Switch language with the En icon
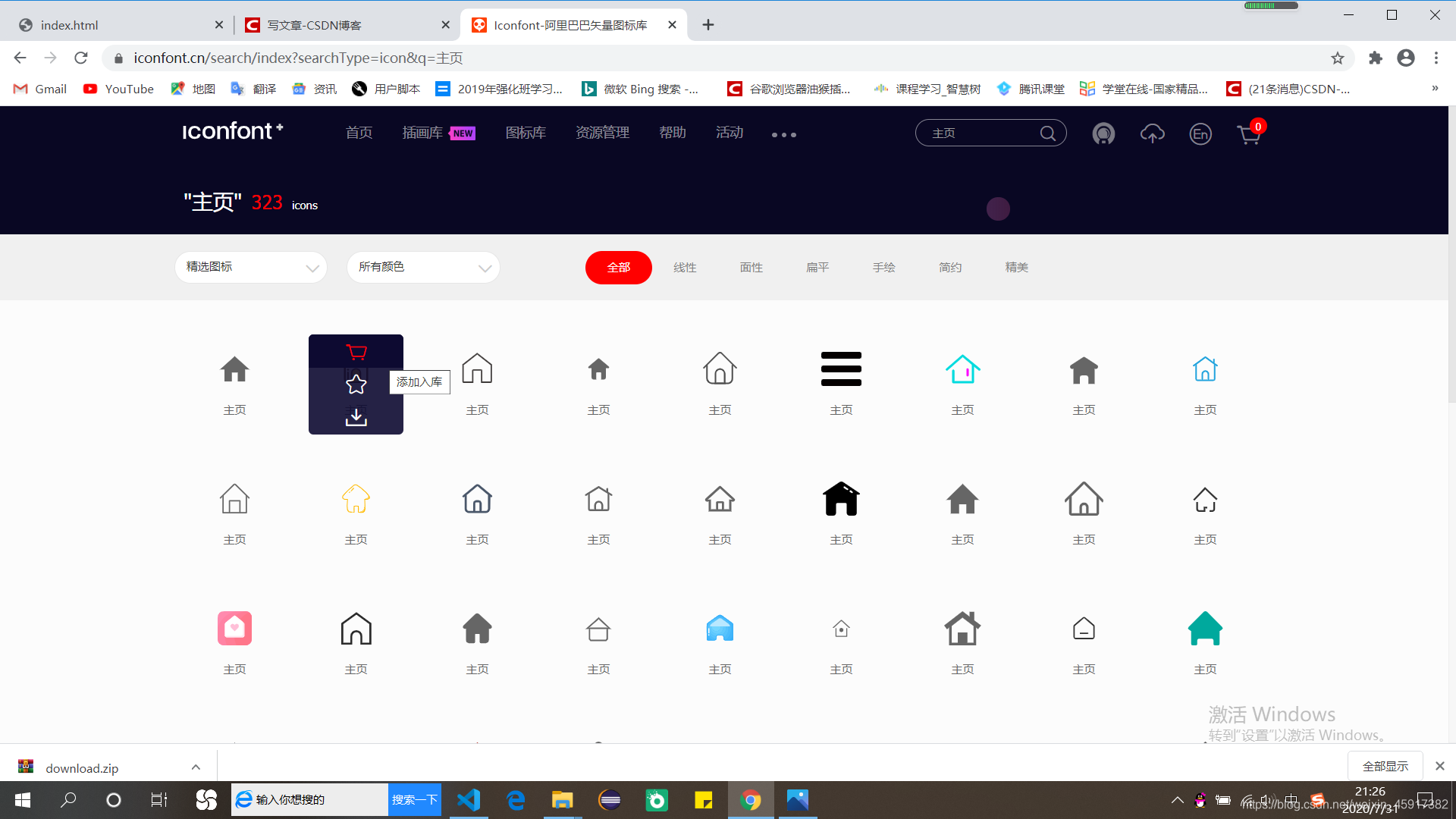The height and width of the screenshot is (819, 1456). (1200, 134)
